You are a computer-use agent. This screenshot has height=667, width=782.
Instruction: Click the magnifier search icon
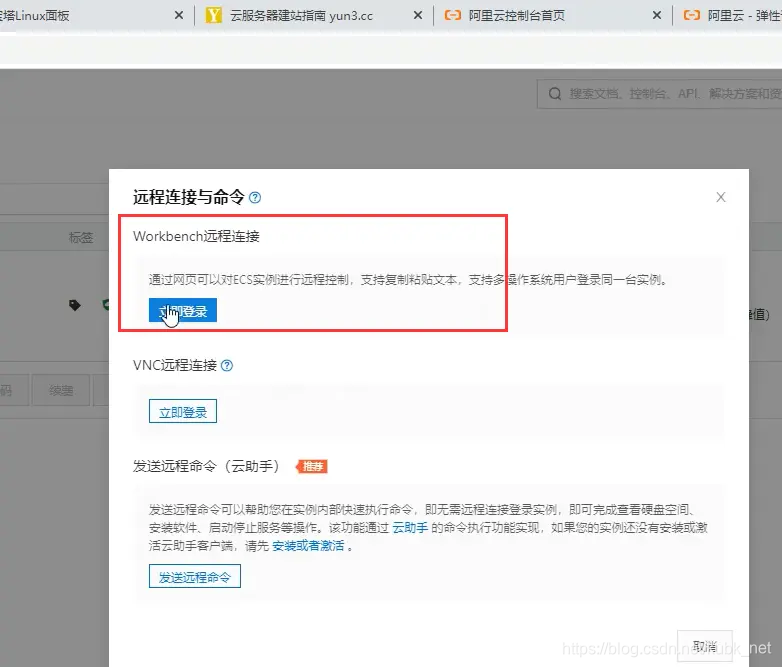[x=555, y=94]
